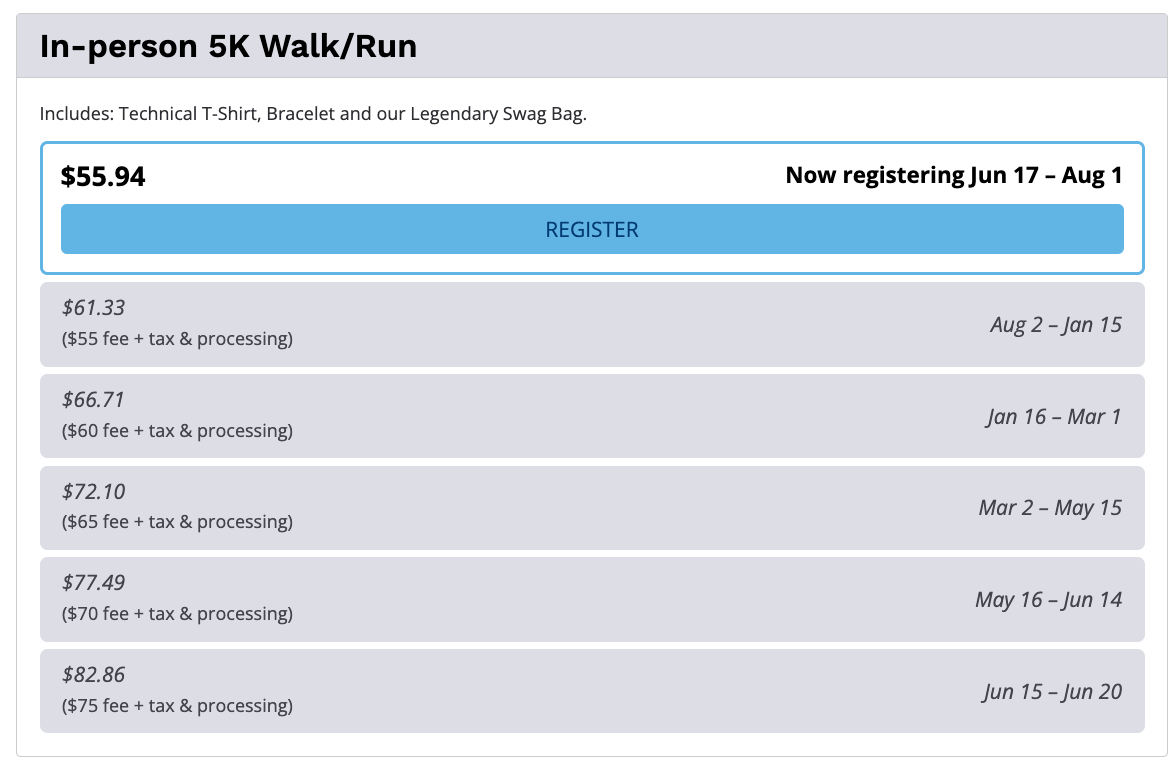Image resolution: width=1175 pixels, height=768 pixels.
Task: Click the Includes Technical T-Shirt description text
Action: [313, 114]
